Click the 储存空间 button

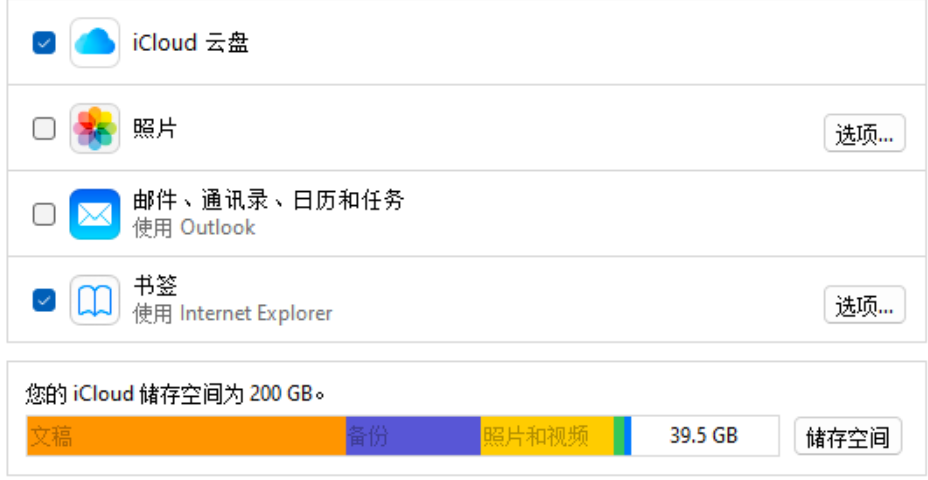[x=847, y=437]
